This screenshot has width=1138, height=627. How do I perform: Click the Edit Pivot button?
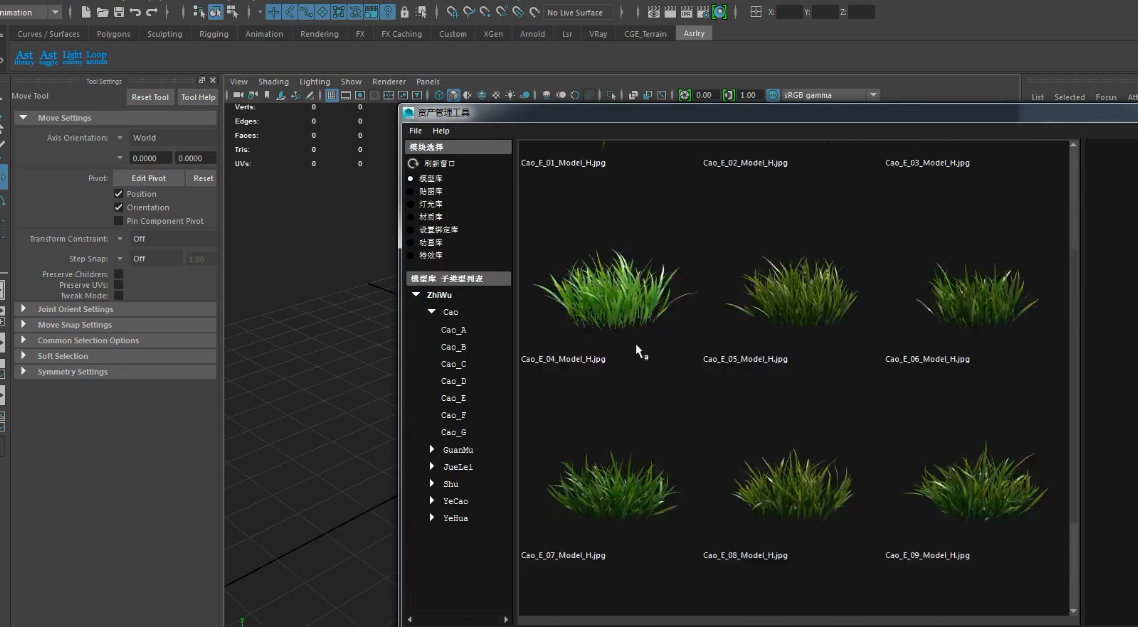pyautogui.click(x=149, y=178)
